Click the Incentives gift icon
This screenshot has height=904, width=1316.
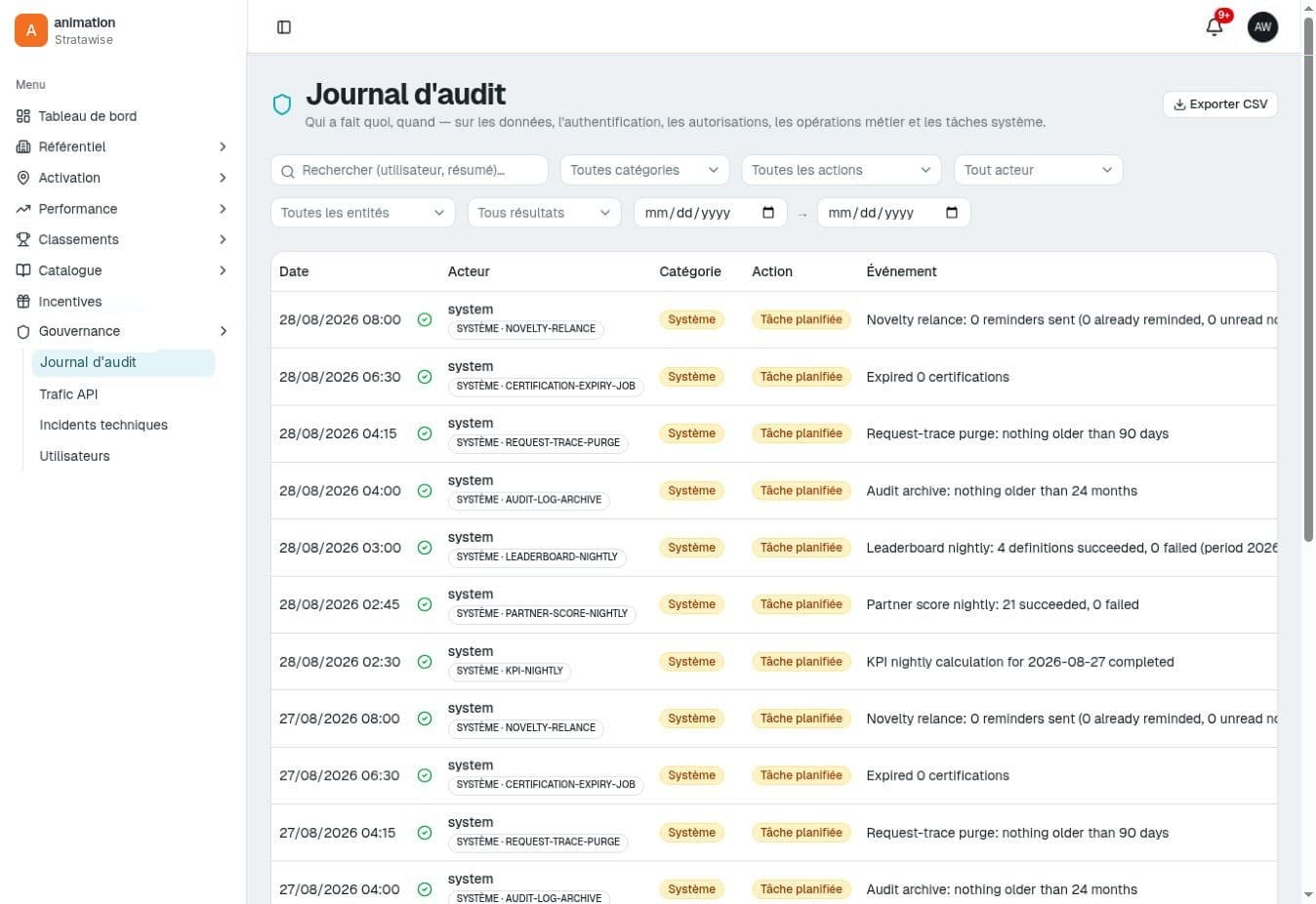pos(23,302)
